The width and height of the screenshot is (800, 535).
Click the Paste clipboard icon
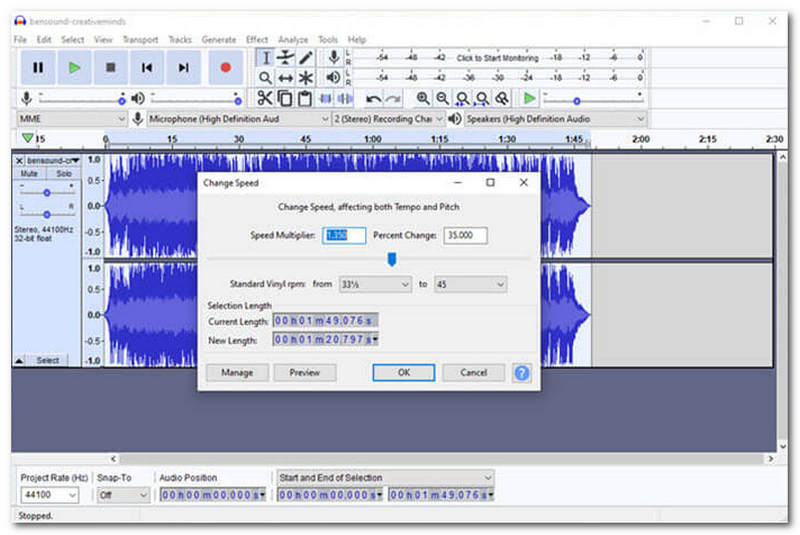(305, 98)
